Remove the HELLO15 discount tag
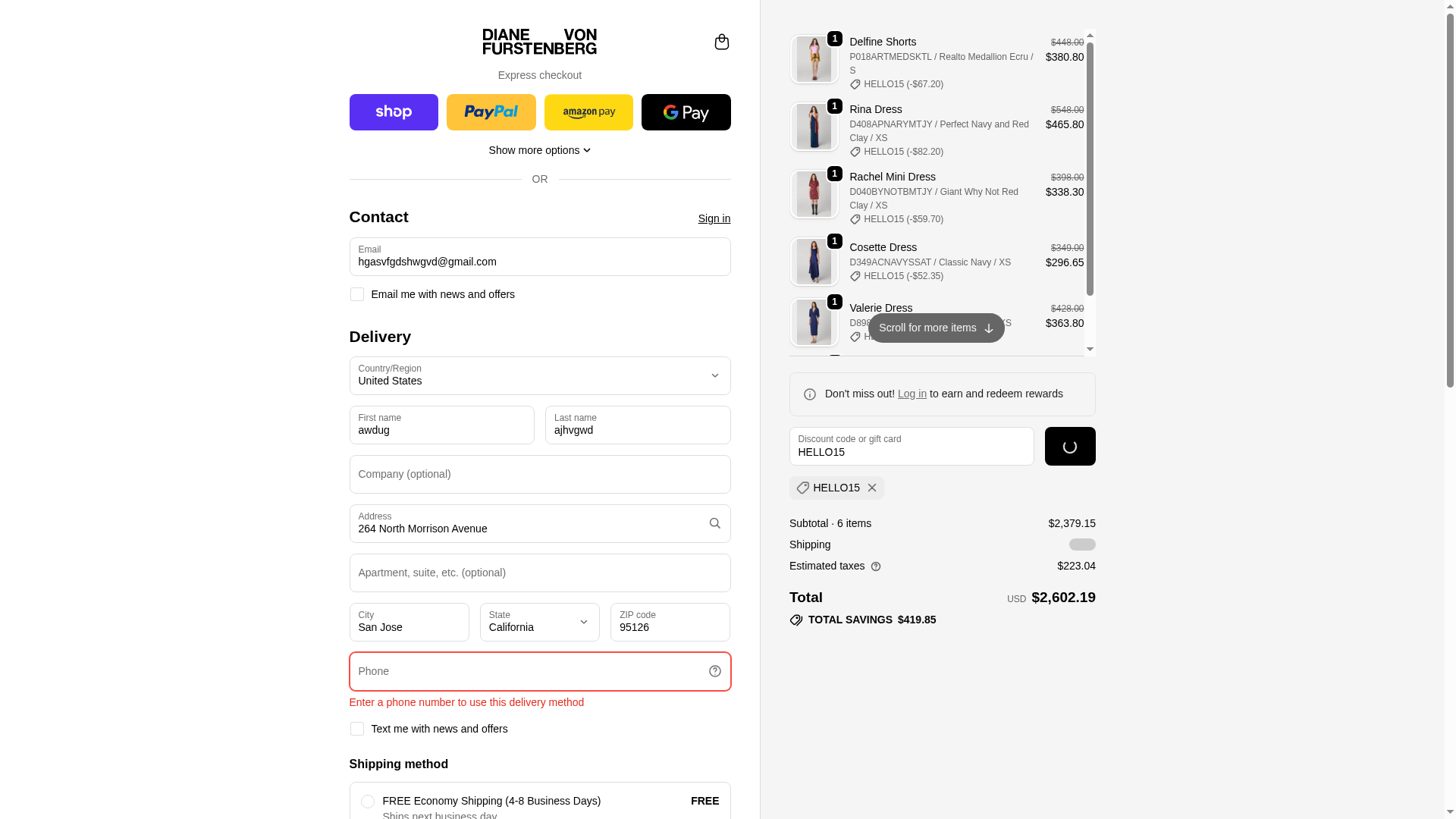The image size is (1456, 819). [x=872, y=488]
